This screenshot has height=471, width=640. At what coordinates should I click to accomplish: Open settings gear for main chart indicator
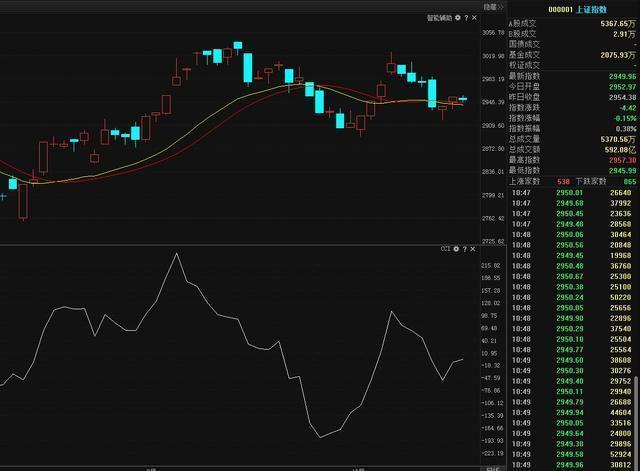tap(457, 18)
